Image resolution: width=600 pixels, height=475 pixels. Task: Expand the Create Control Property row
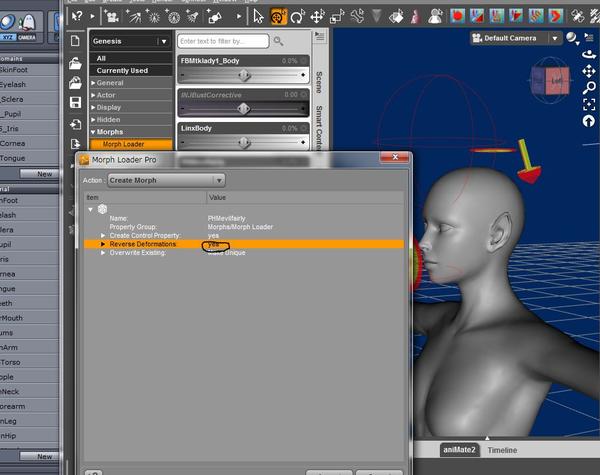pyautogui.click(x=103, y=235)
